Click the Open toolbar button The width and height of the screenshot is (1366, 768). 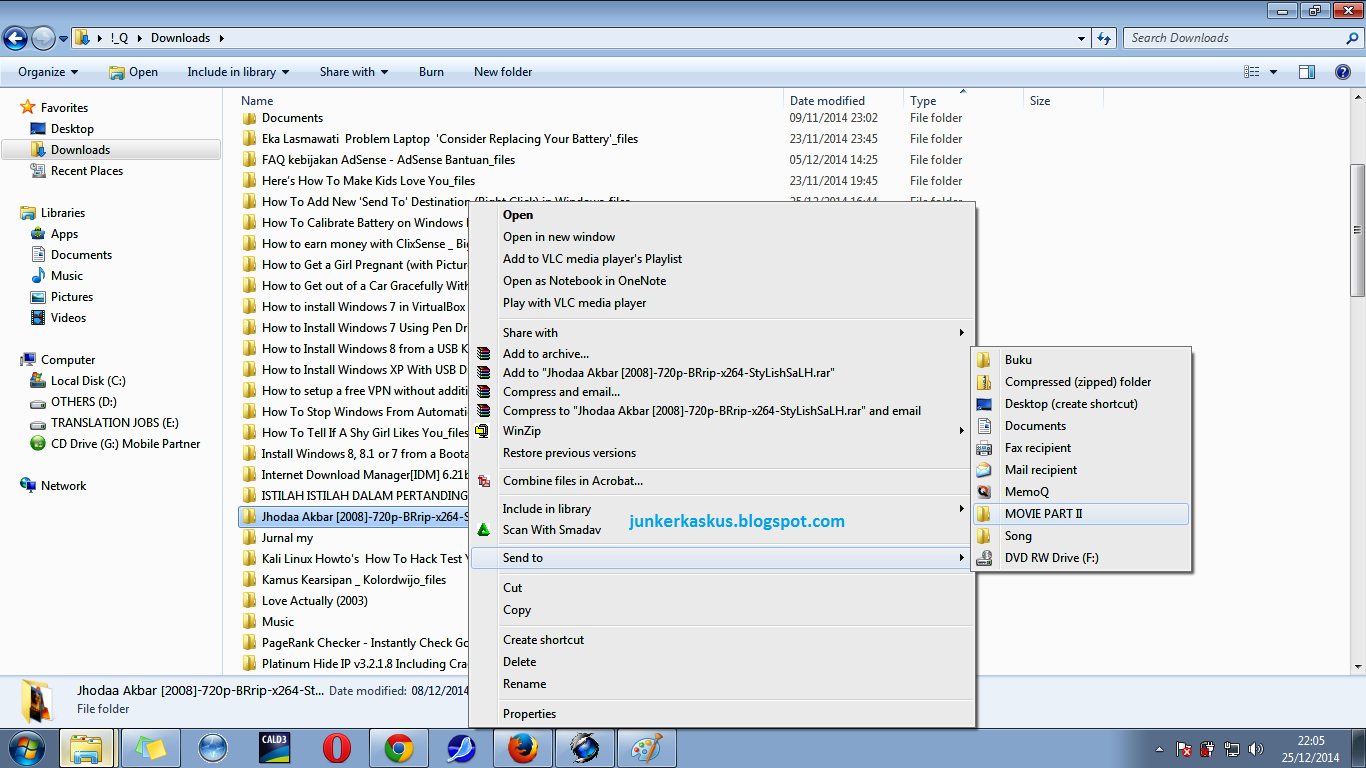[133, 72]
